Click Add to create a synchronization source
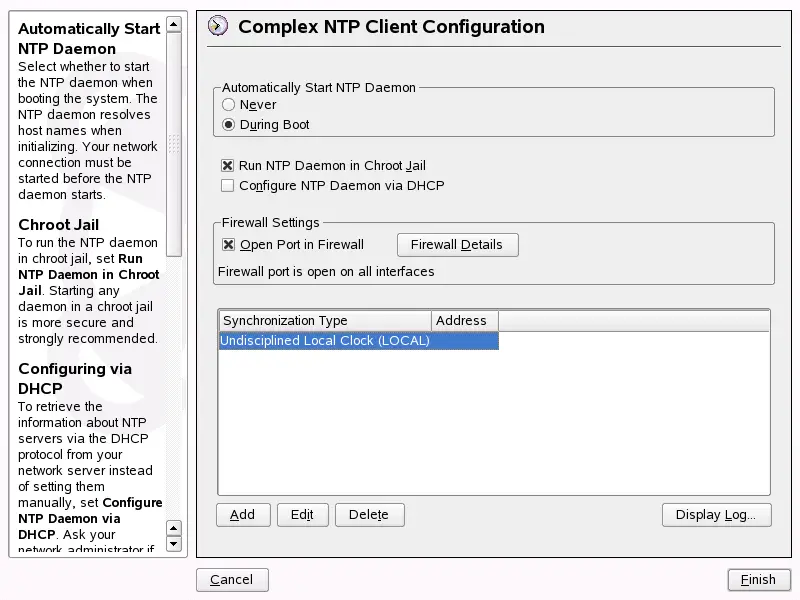800x600 pixels. (242, 514)
